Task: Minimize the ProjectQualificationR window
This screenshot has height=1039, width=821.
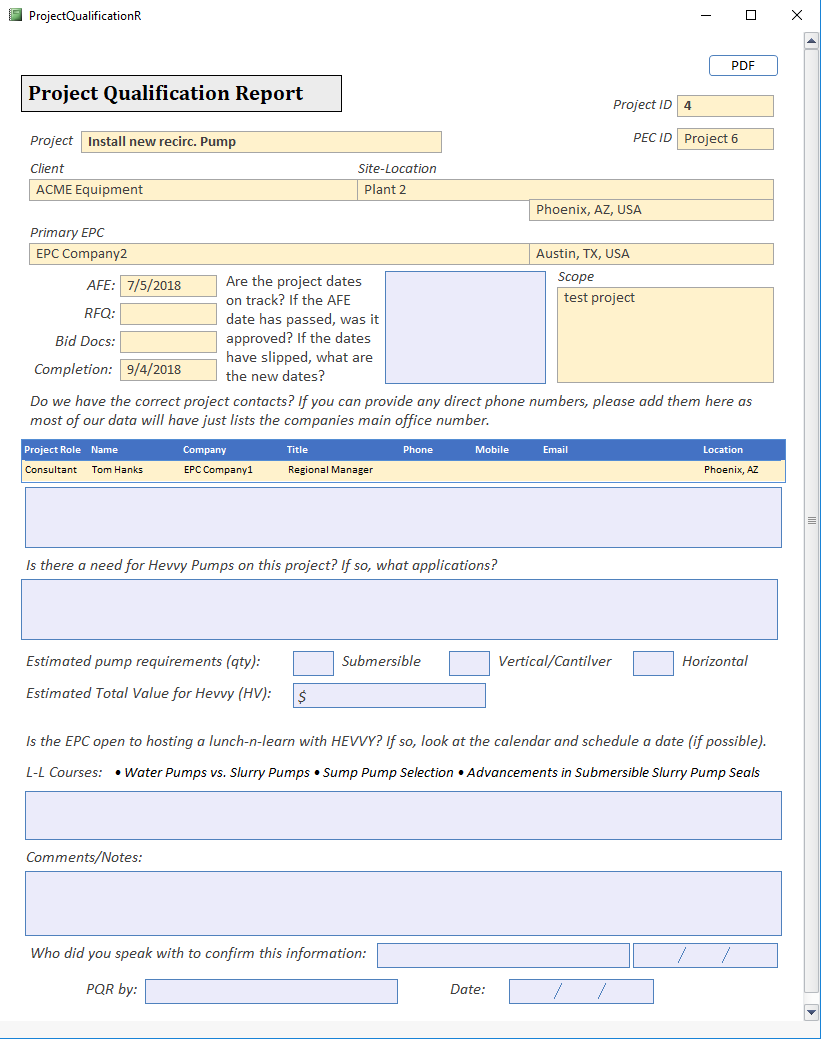Action: (x=706, y=15)
